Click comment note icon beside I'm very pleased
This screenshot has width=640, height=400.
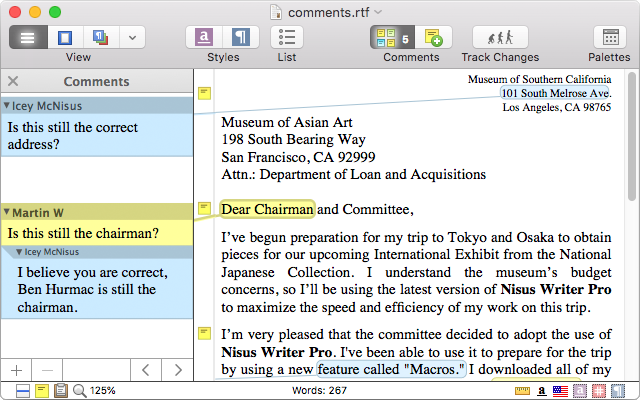pos(204,333)
